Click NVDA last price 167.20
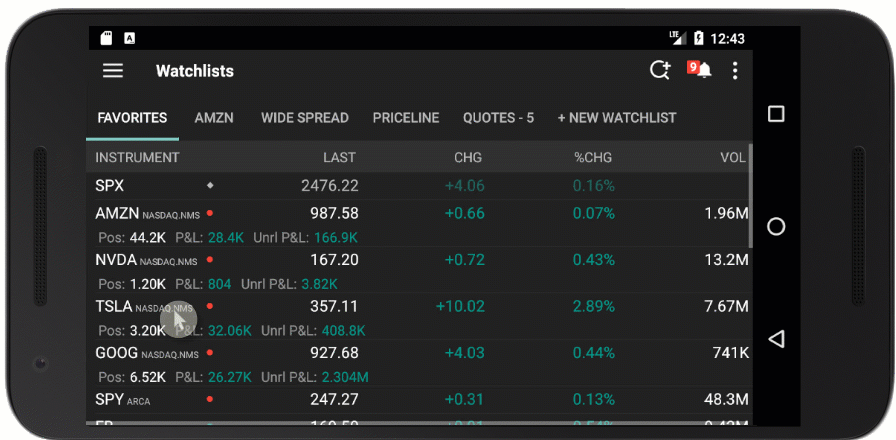Viewport: 896px width, 440px height. point(334,260)
